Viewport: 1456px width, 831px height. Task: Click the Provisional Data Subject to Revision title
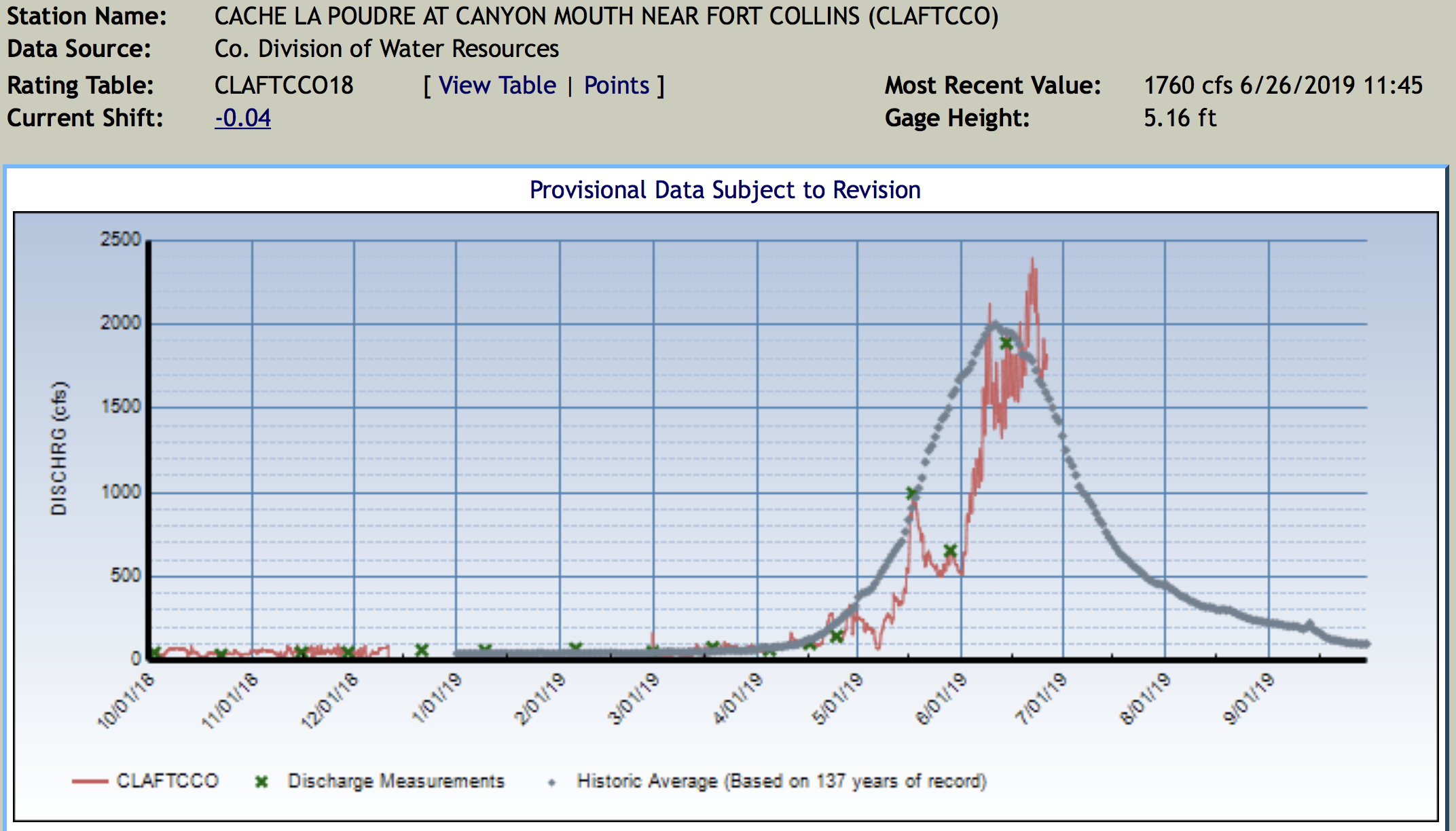click(725, 190)
